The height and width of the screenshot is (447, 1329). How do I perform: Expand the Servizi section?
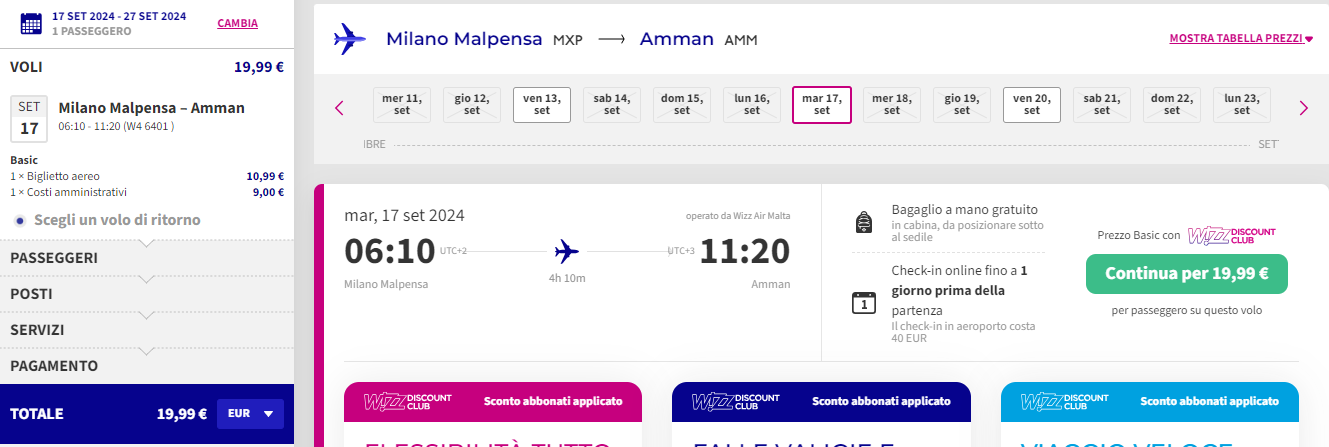(x=147, y=330)
